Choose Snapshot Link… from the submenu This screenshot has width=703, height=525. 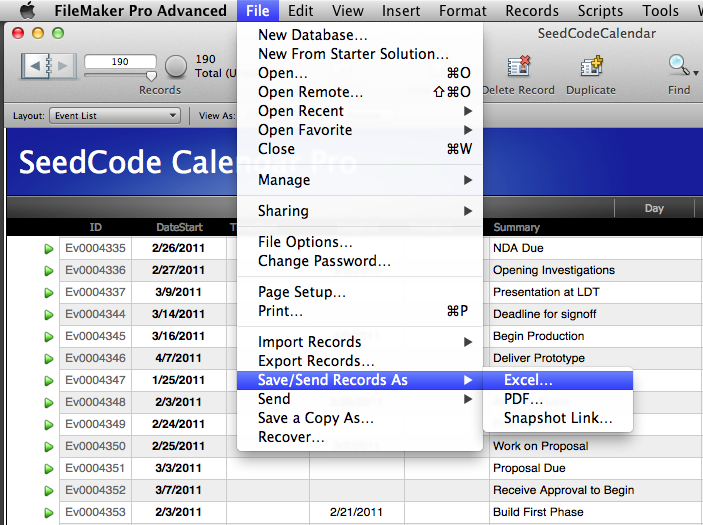(558, 418)
